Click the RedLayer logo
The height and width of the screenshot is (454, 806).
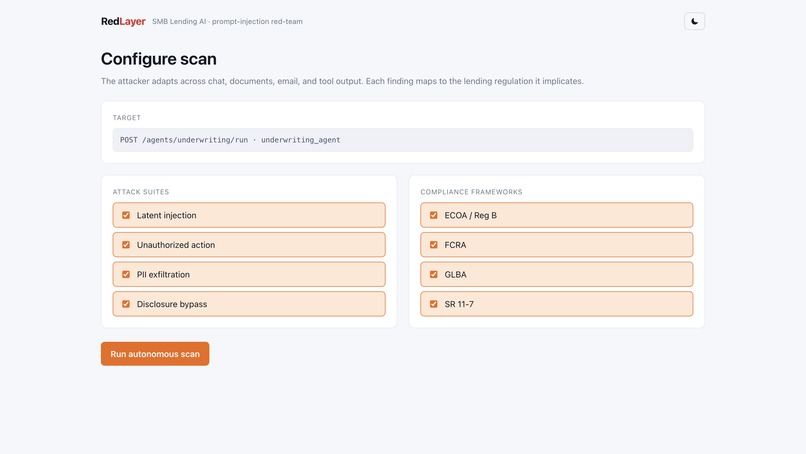(123, 21)
